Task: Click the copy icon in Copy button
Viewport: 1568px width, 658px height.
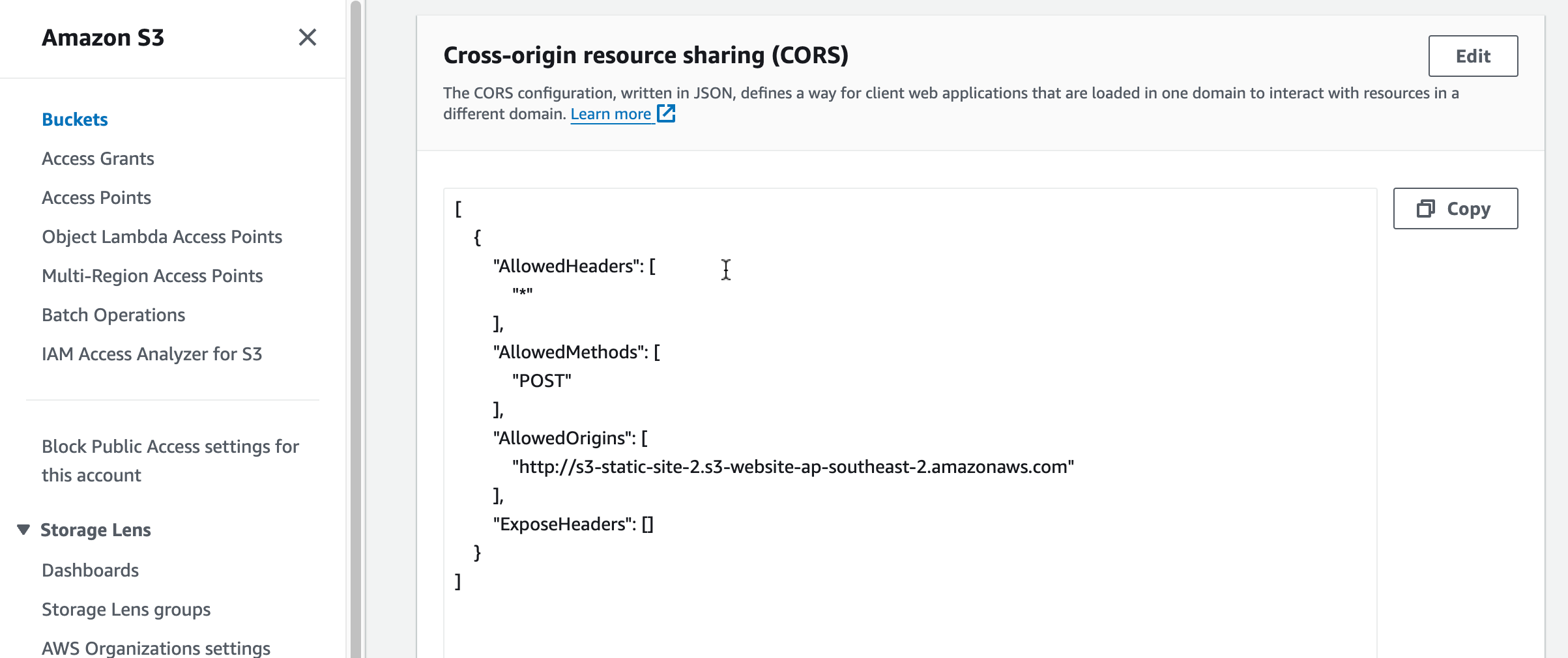Action: coord(1425,208)
